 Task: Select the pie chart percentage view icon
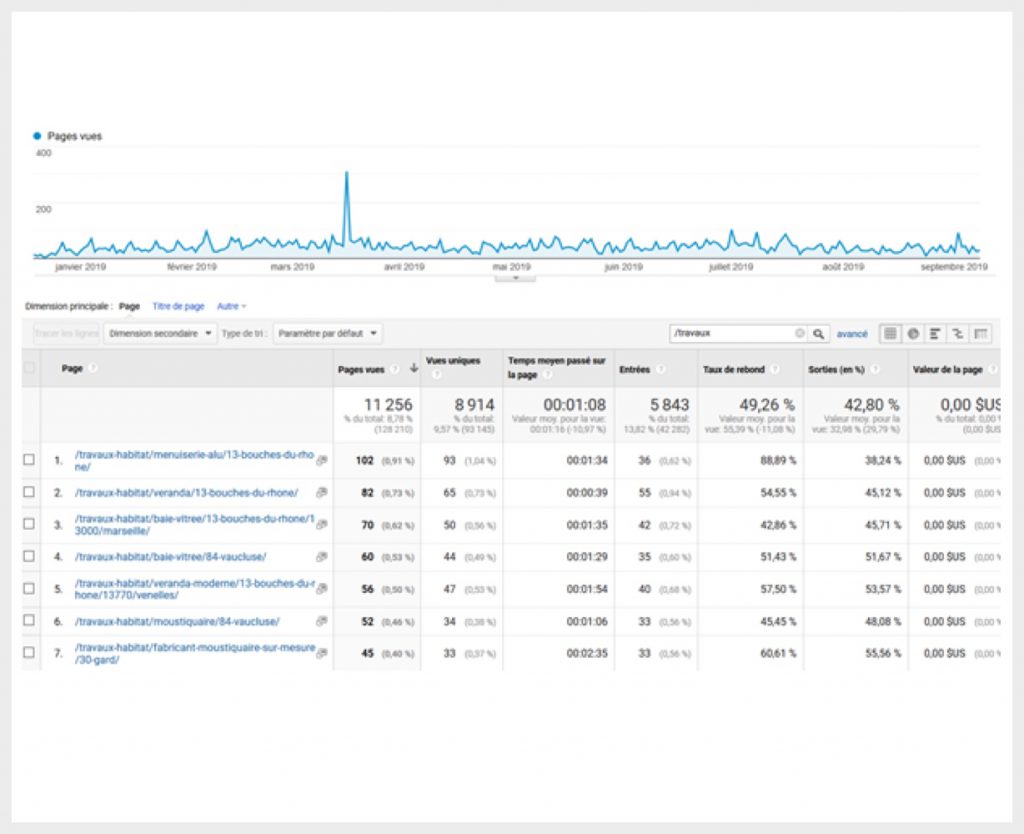(913, 334)
